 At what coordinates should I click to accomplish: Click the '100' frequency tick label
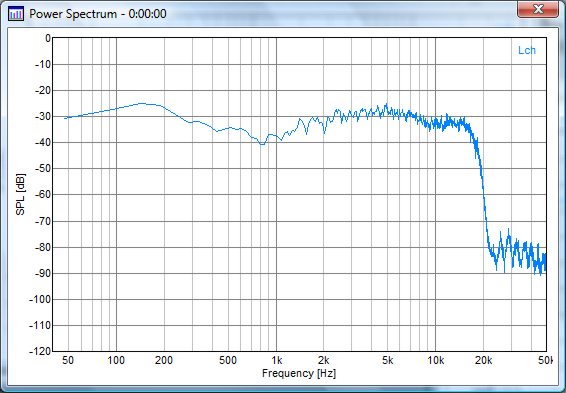116,360
